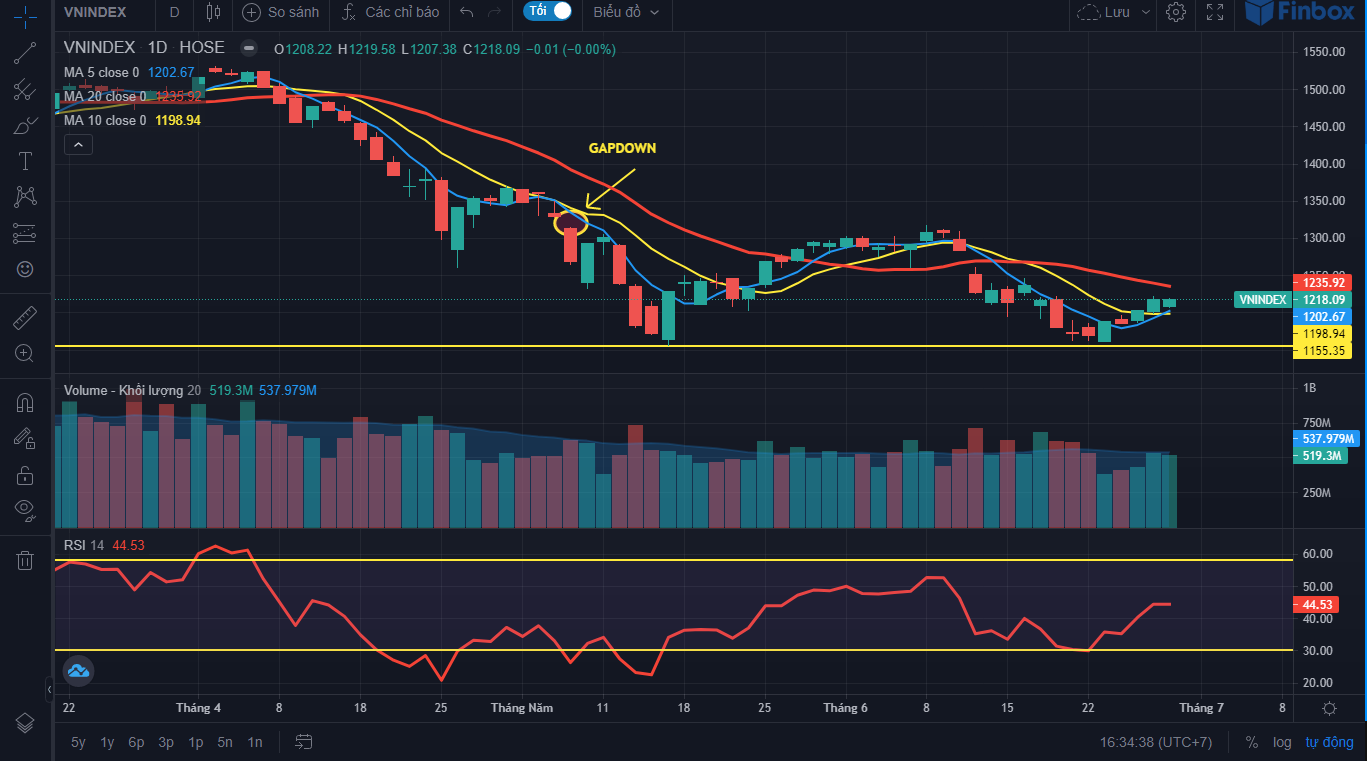Click the So sánh compare button
Image resolution: width=1367 pixels, height=761 pixels.
[x=281, y=13]
